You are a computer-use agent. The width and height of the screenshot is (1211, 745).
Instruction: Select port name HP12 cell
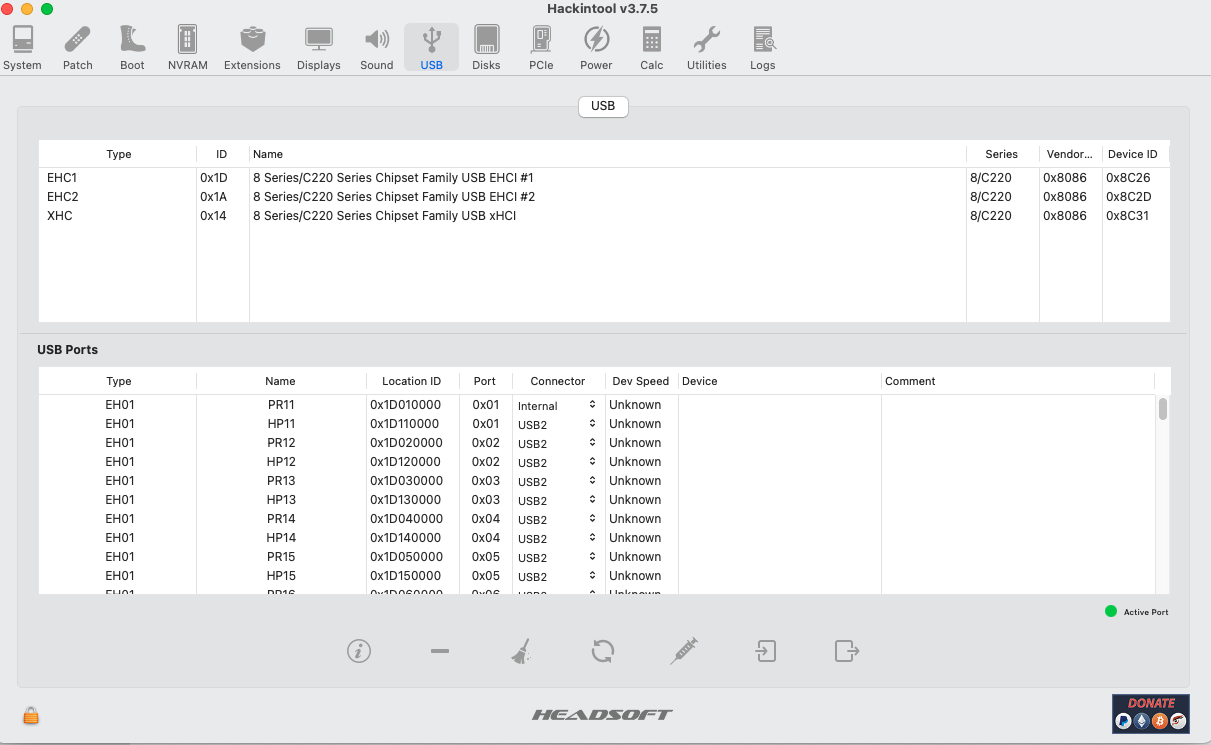(281, 462)
